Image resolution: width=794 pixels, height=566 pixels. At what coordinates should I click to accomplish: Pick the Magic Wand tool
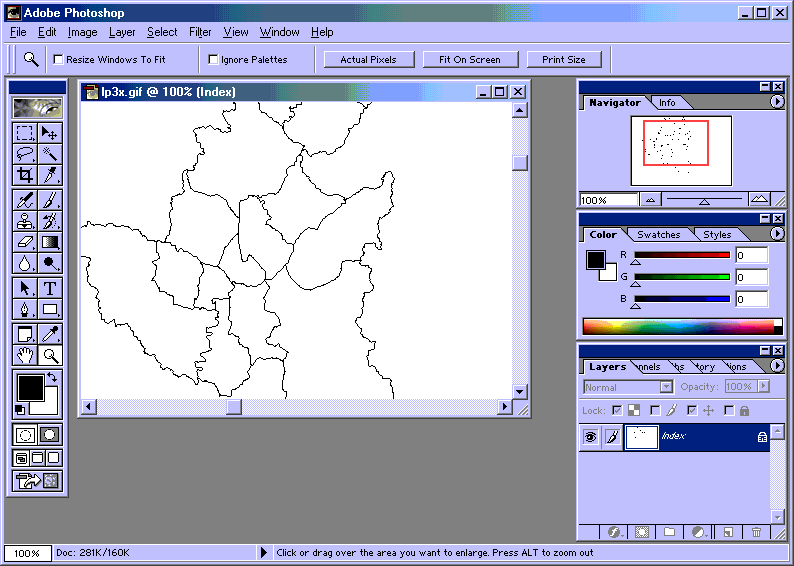(49, 154)
